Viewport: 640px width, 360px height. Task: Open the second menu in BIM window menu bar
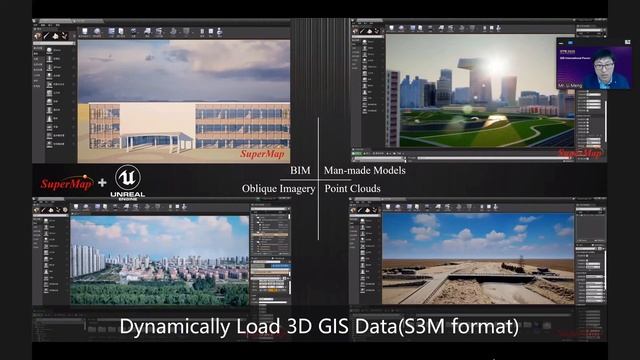42,25
